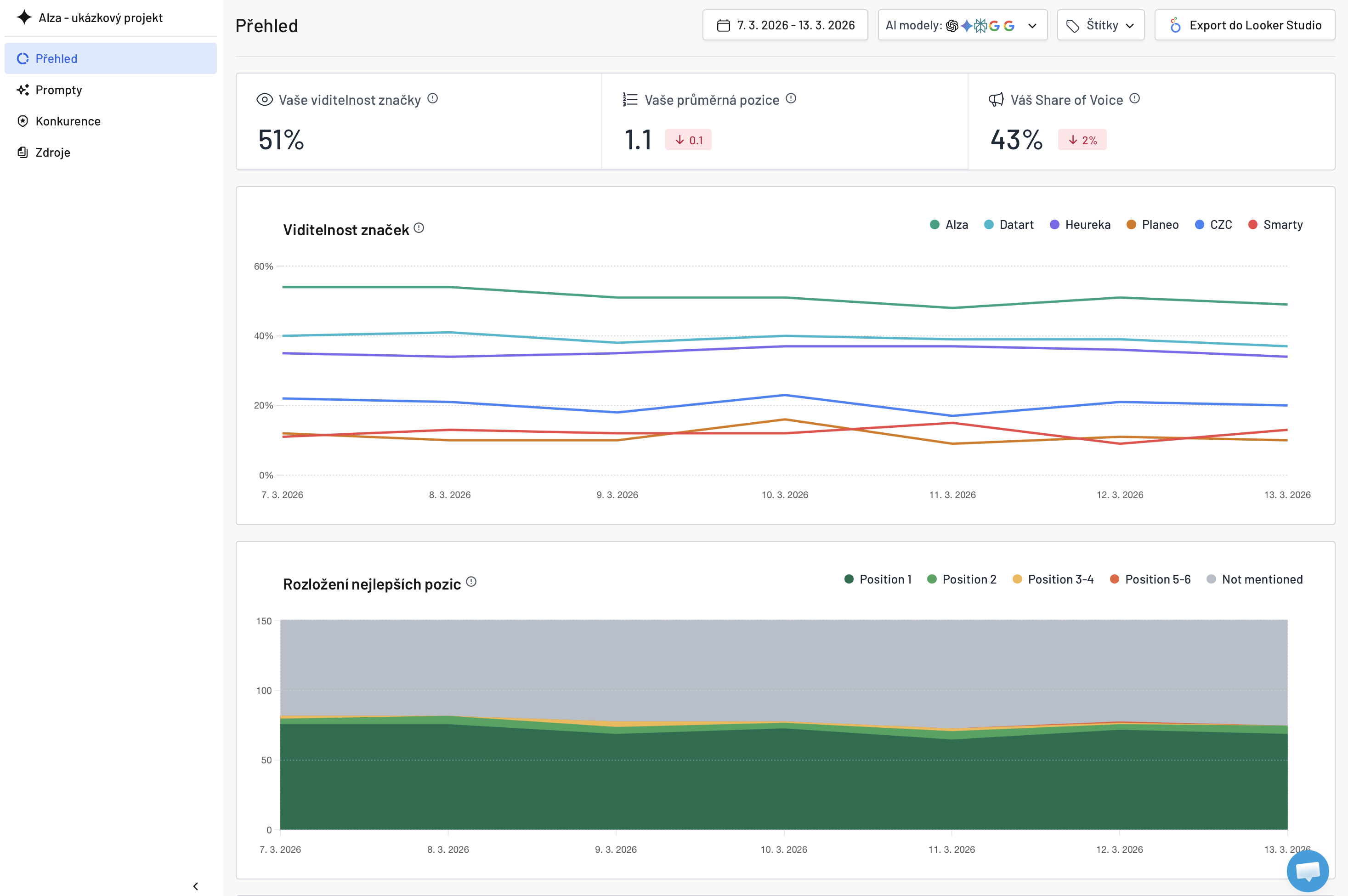Go to Prompty in the sidebar
This screenshot has width=1348, height=896.
point(58,90)
